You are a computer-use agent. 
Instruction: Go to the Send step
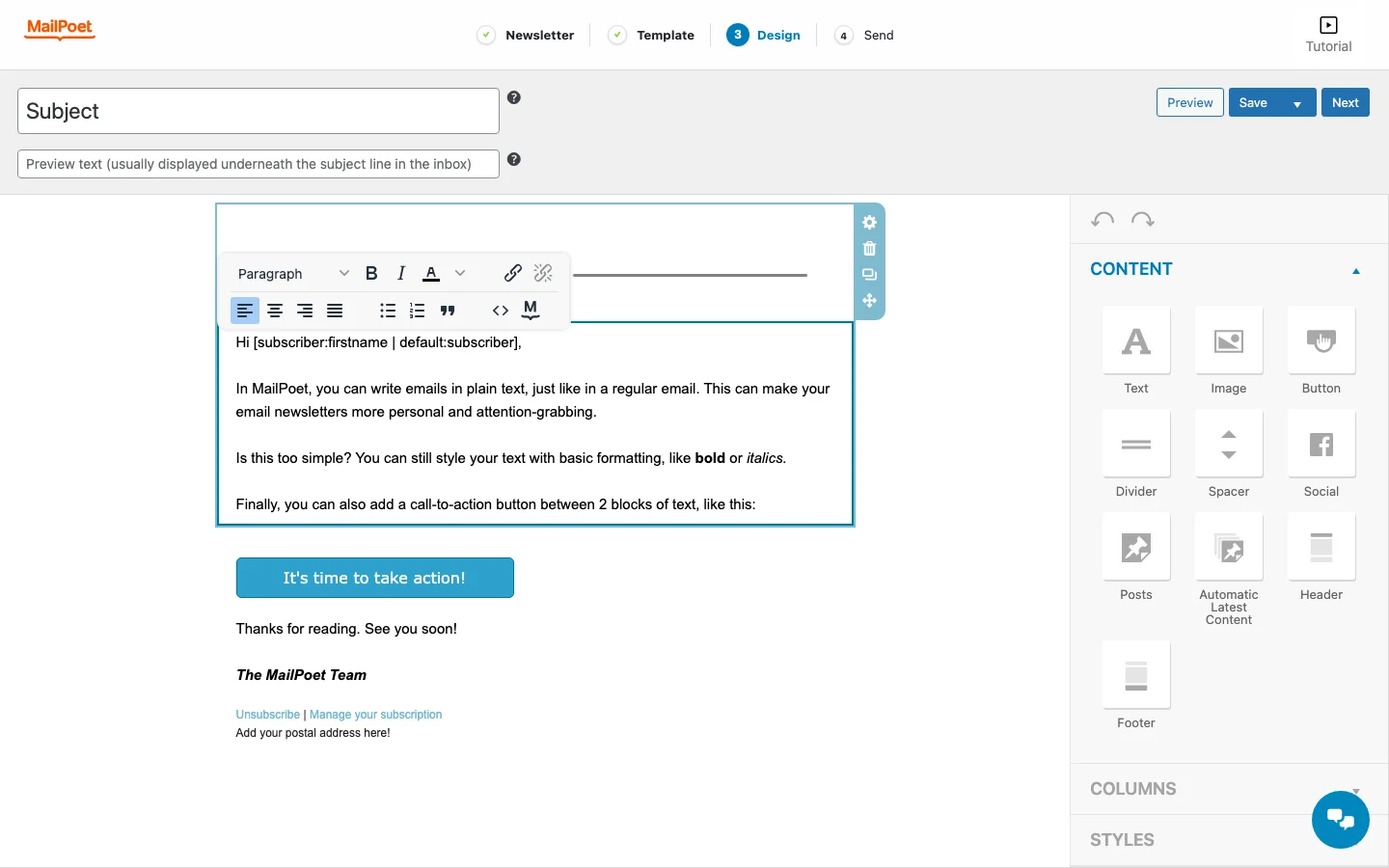[x=864, y=35]
